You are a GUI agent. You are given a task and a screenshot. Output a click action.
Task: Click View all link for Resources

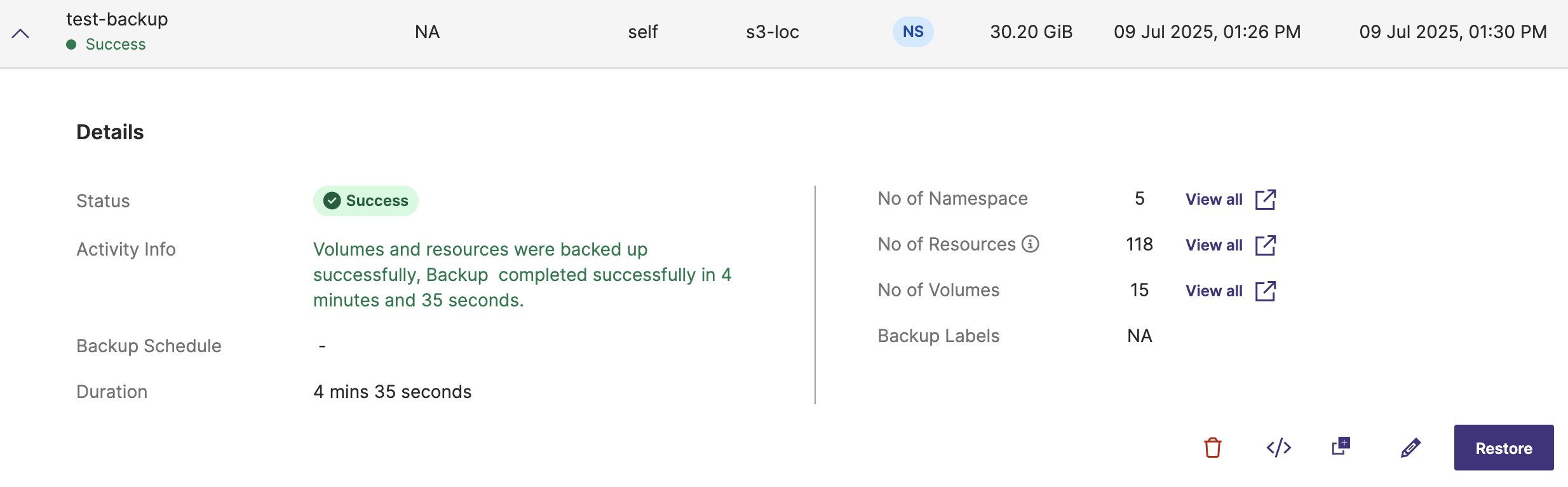[1213, 245]
